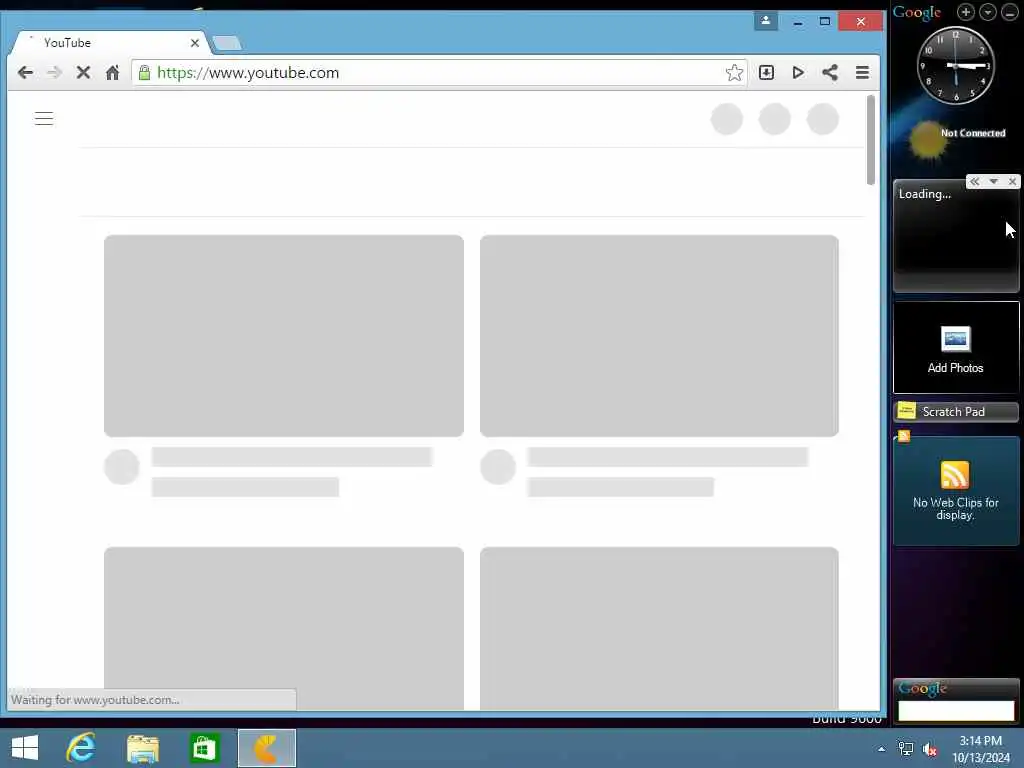
Task: Click the Google search box in the sidebar
Action: pos(956,710)
